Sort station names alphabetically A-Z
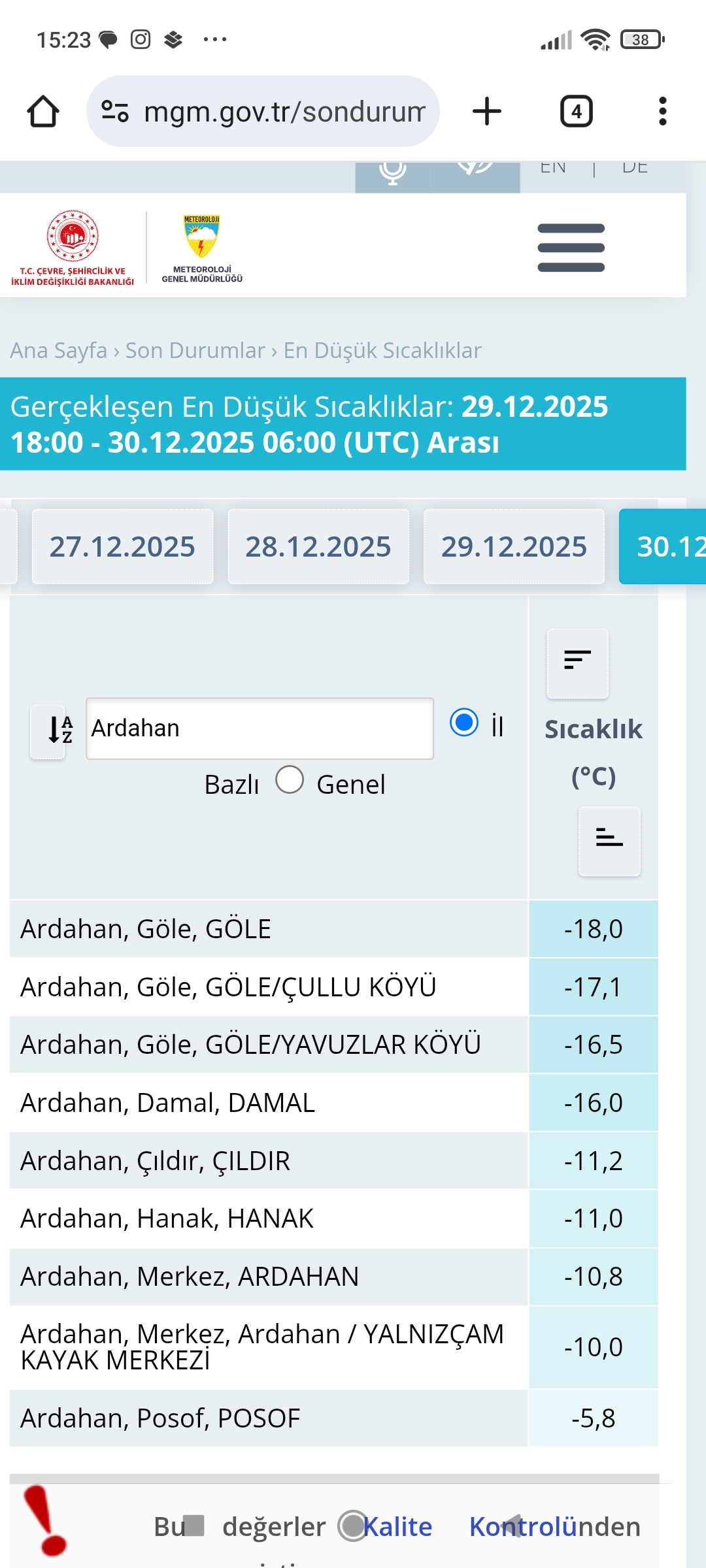This screenshot has width=706, height=1568. click(48, 730)
